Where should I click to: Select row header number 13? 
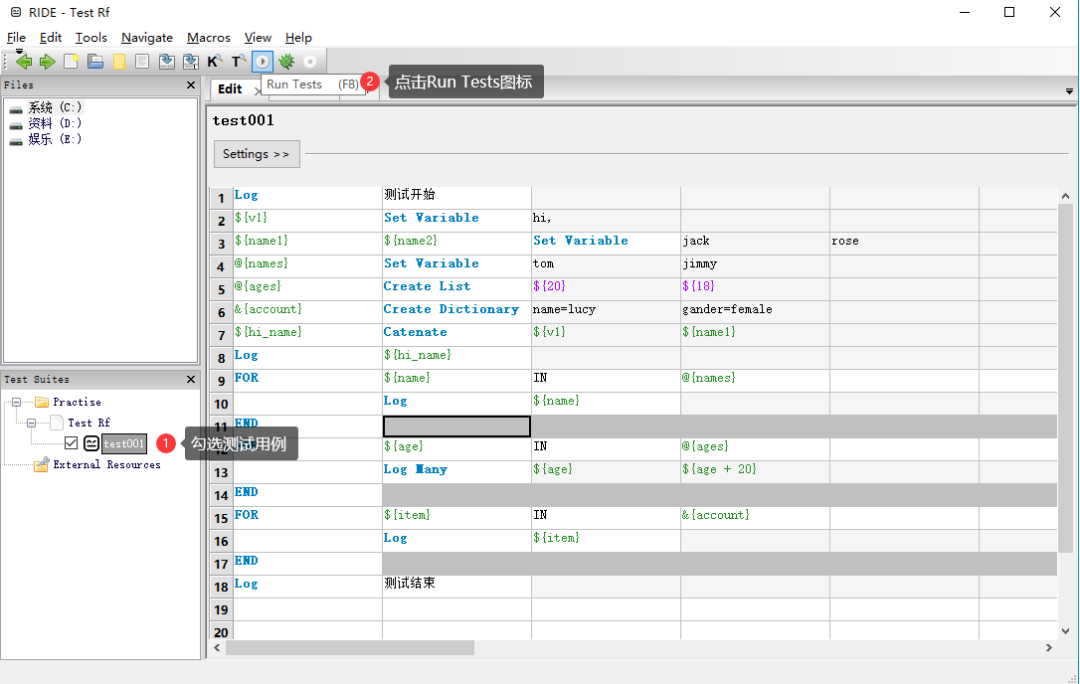point(221,473)
